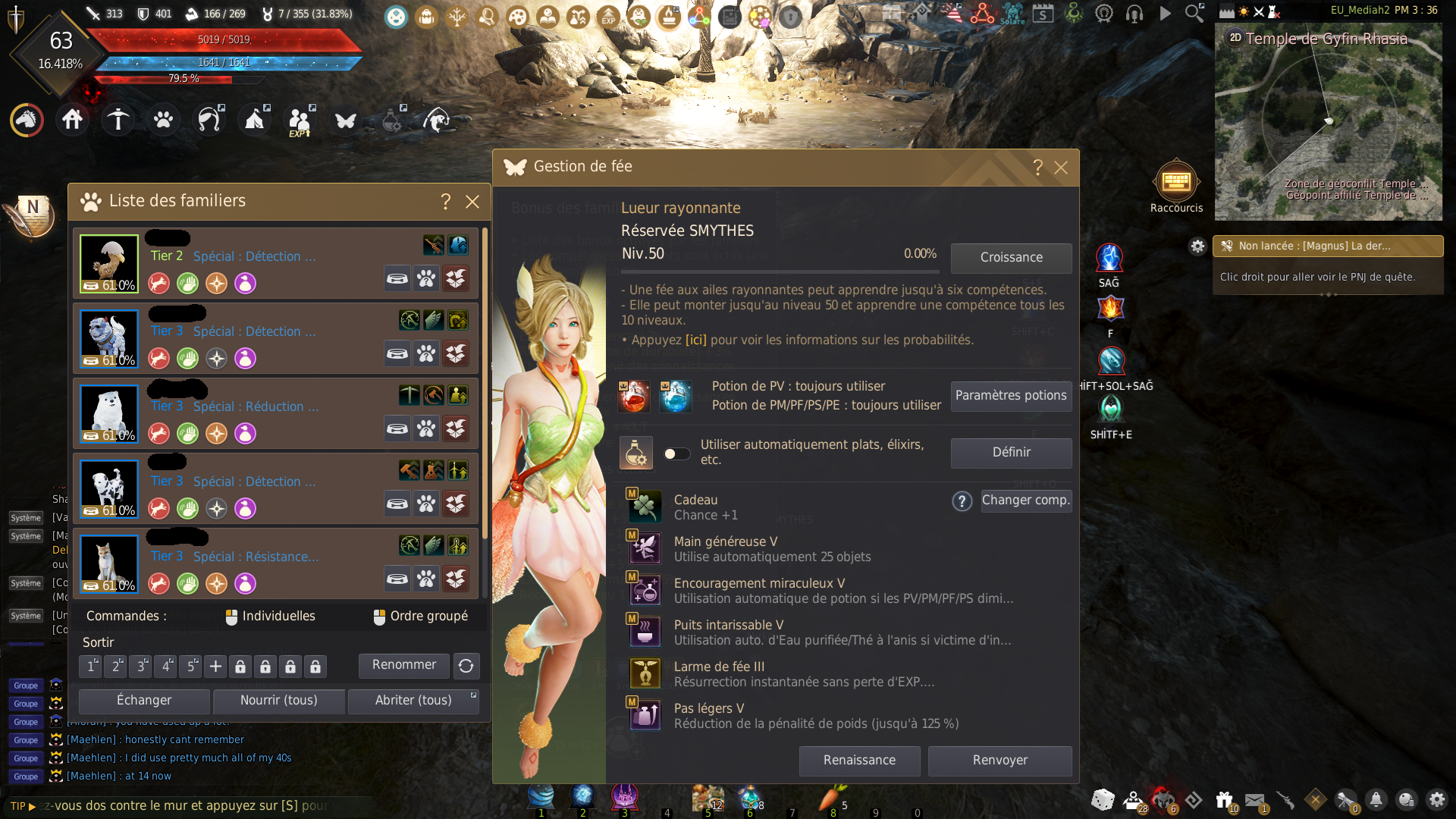Click the horse mount icon
Image resolution: width=1456 pixels, height=819 pixels.
pyautogui.click(x=27, y=120)
